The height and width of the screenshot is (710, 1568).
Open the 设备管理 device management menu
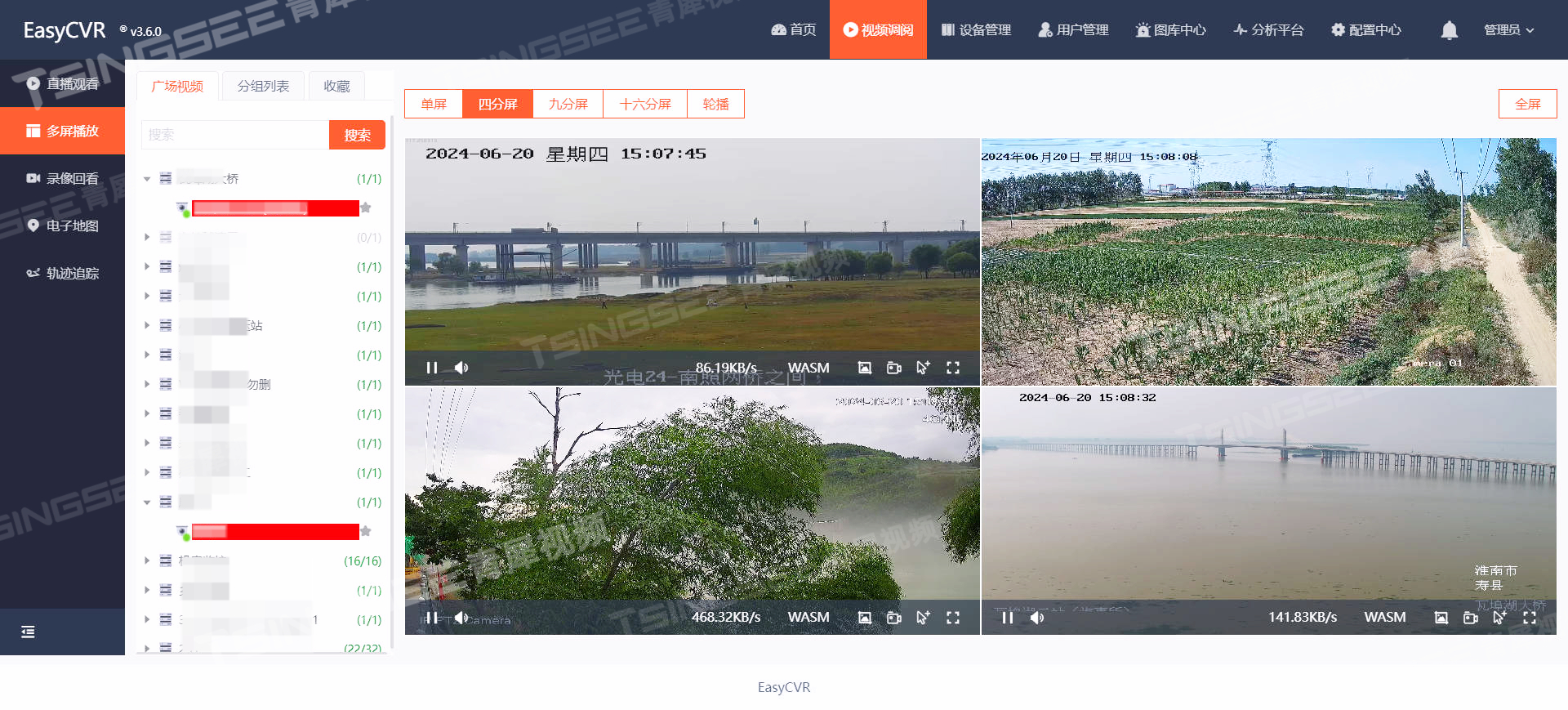[976, 29]
